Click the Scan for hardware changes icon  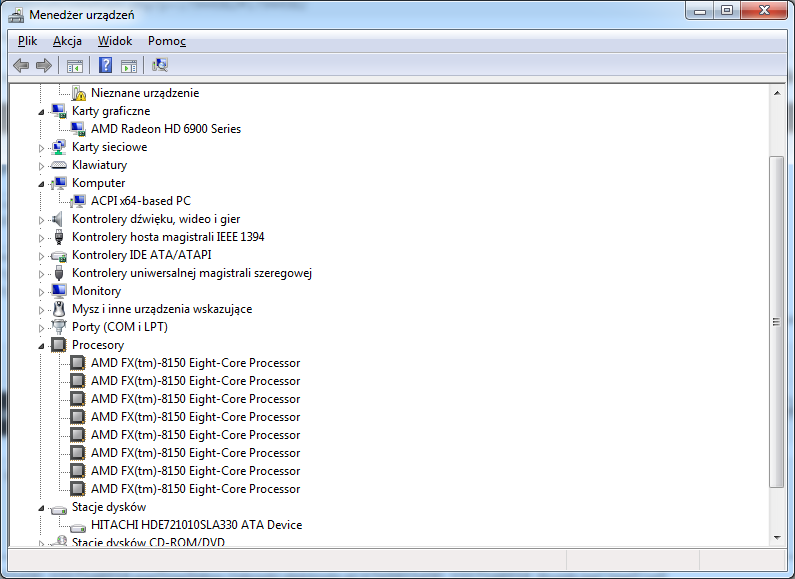160,65
